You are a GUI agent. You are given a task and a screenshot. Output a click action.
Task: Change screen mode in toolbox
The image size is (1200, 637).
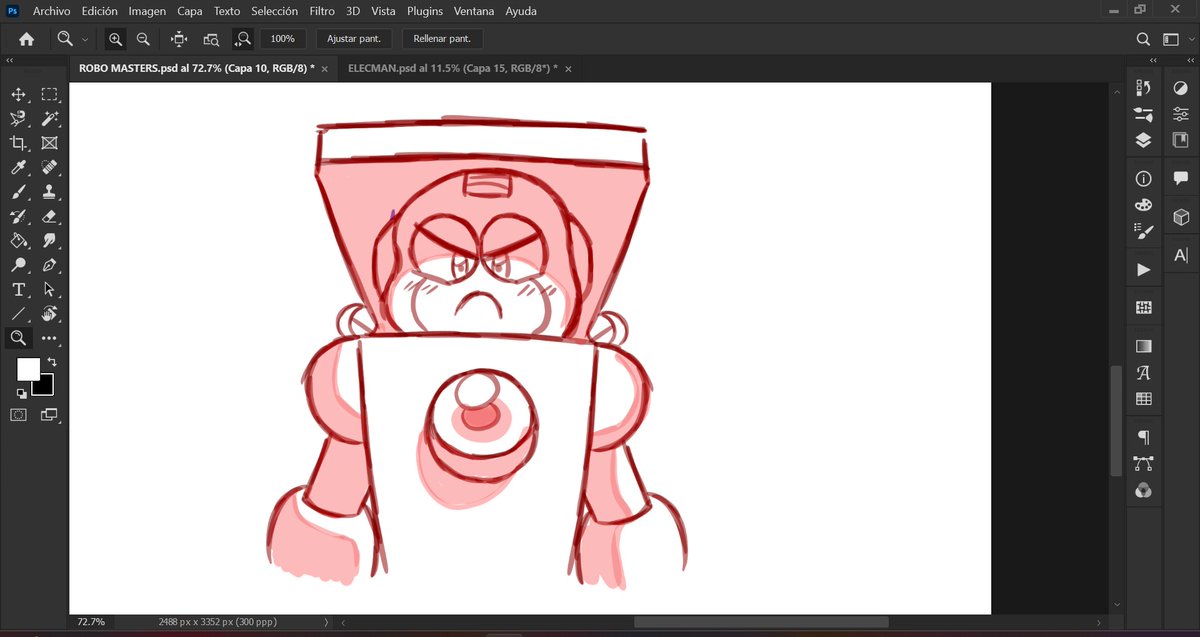[49, 414]
